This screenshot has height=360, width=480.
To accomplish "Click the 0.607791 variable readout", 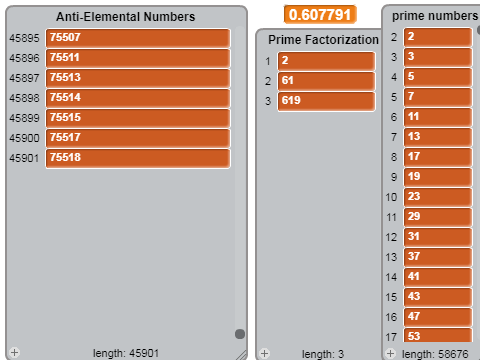I will (320, 15).
